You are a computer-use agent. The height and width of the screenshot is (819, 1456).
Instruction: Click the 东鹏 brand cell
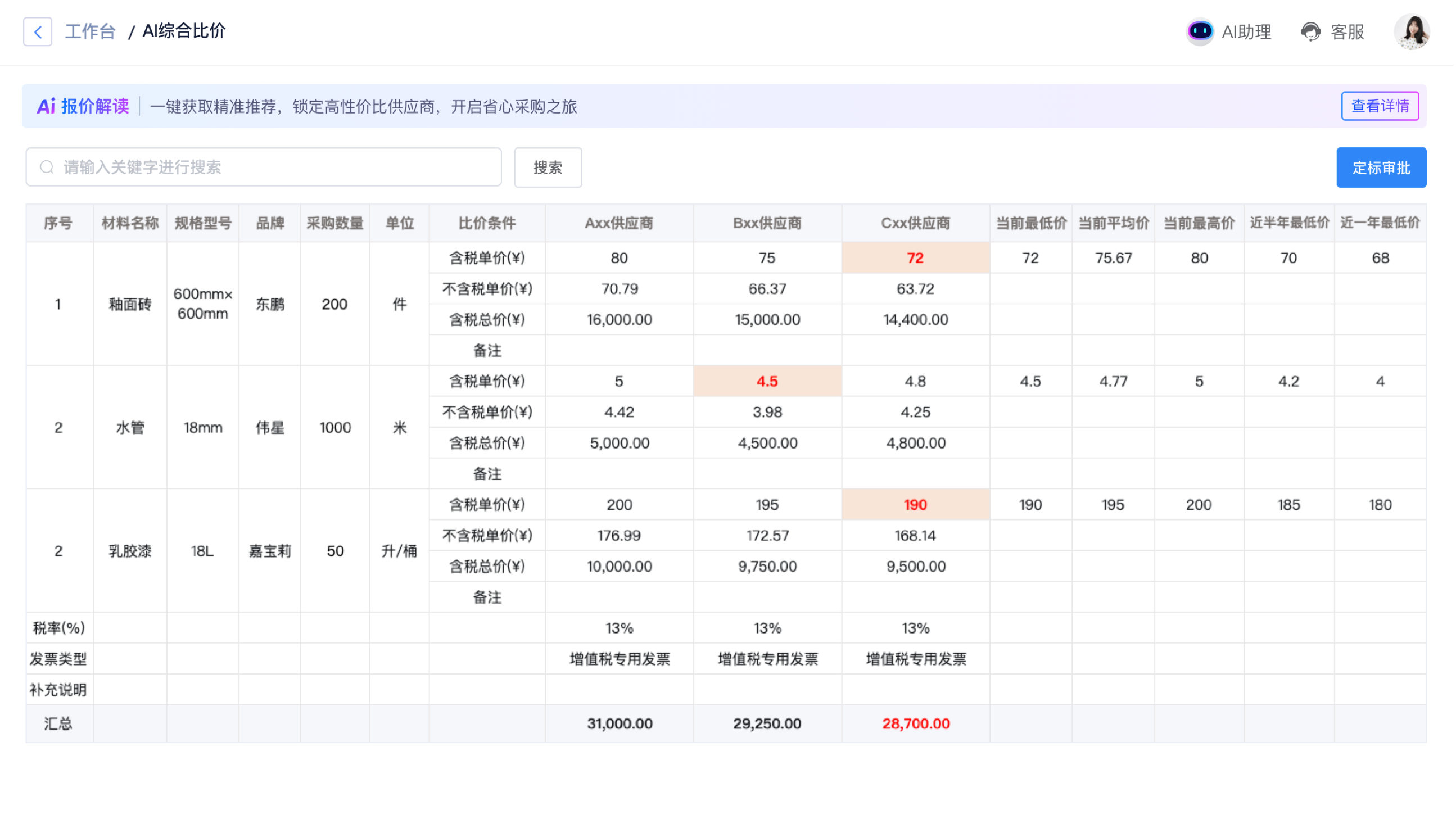(x=270, y=305)
